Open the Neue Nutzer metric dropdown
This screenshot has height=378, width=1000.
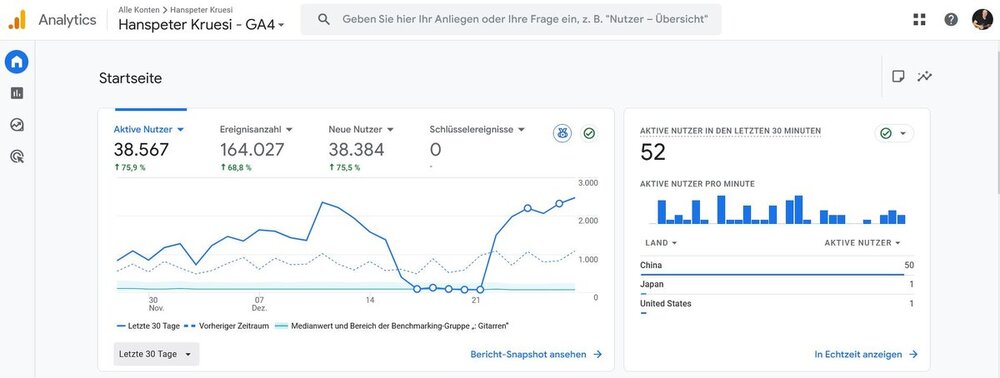point(361,129)
